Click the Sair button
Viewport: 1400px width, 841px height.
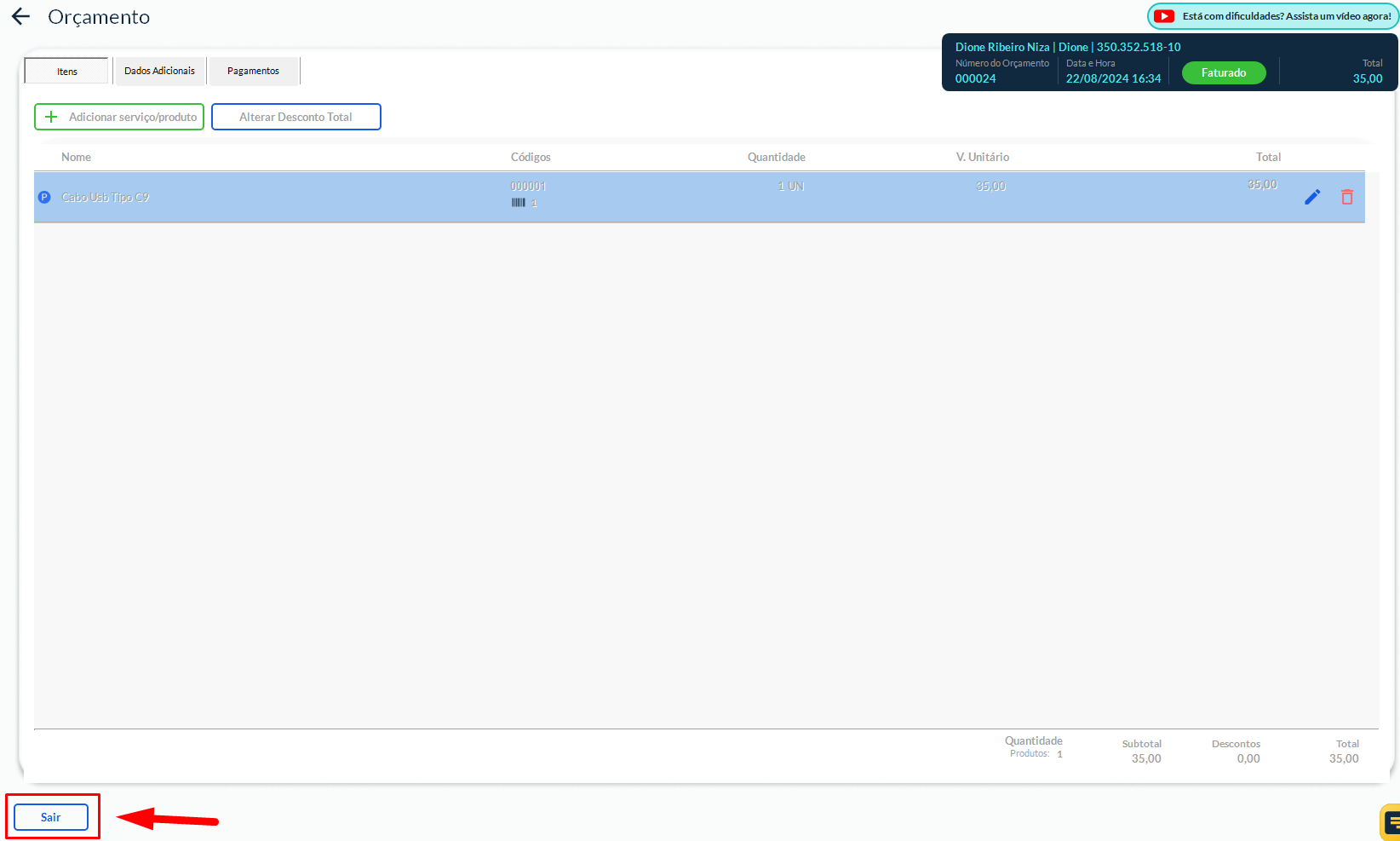(x=51, y=817)
